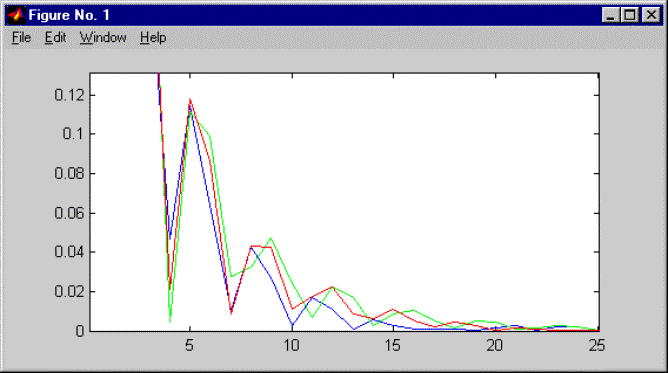This screenshot has width=668, height=373.
Task: Click the x-axis tick label 15
Action: point(393,346)
